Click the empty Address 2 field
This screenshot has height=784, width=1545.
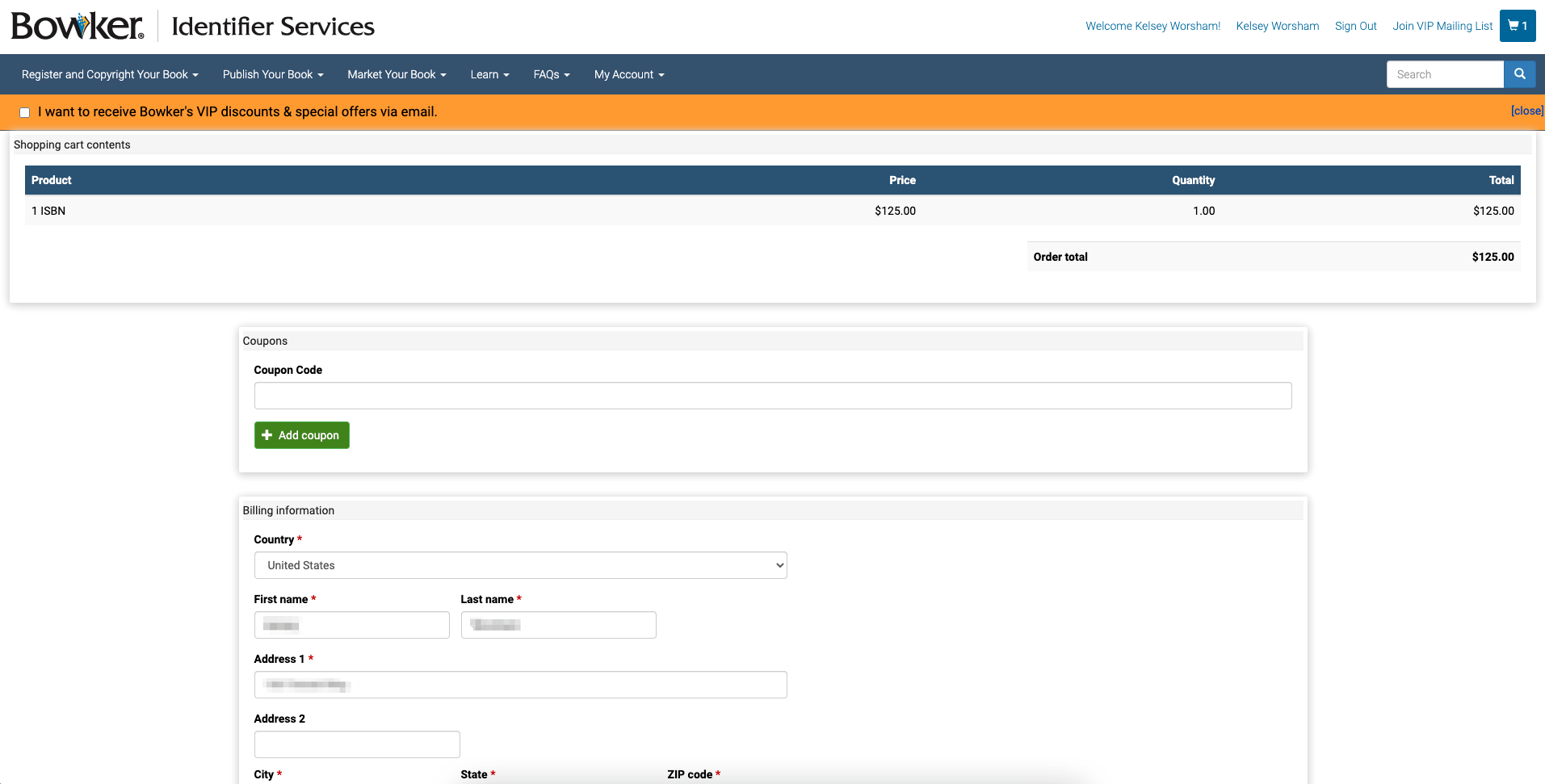[x=357, y=744]
